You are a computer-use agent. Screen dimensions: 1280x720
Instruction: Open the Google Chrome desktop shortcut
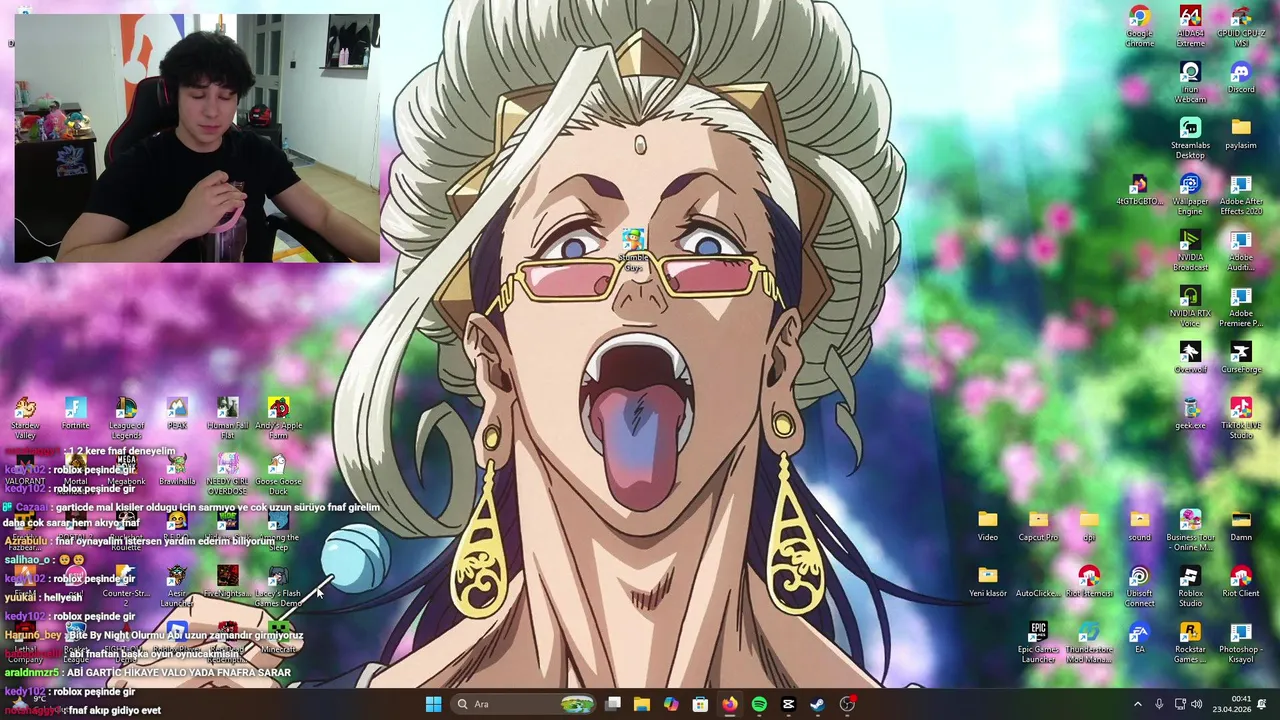point(1139,27)
